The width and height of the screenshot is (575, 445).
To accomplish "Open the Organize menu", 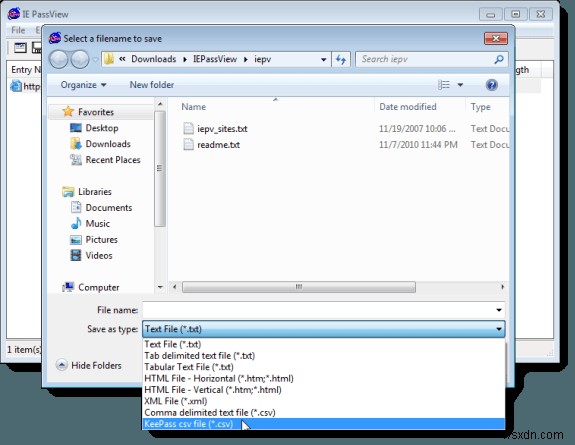I will tap(83, 85).
